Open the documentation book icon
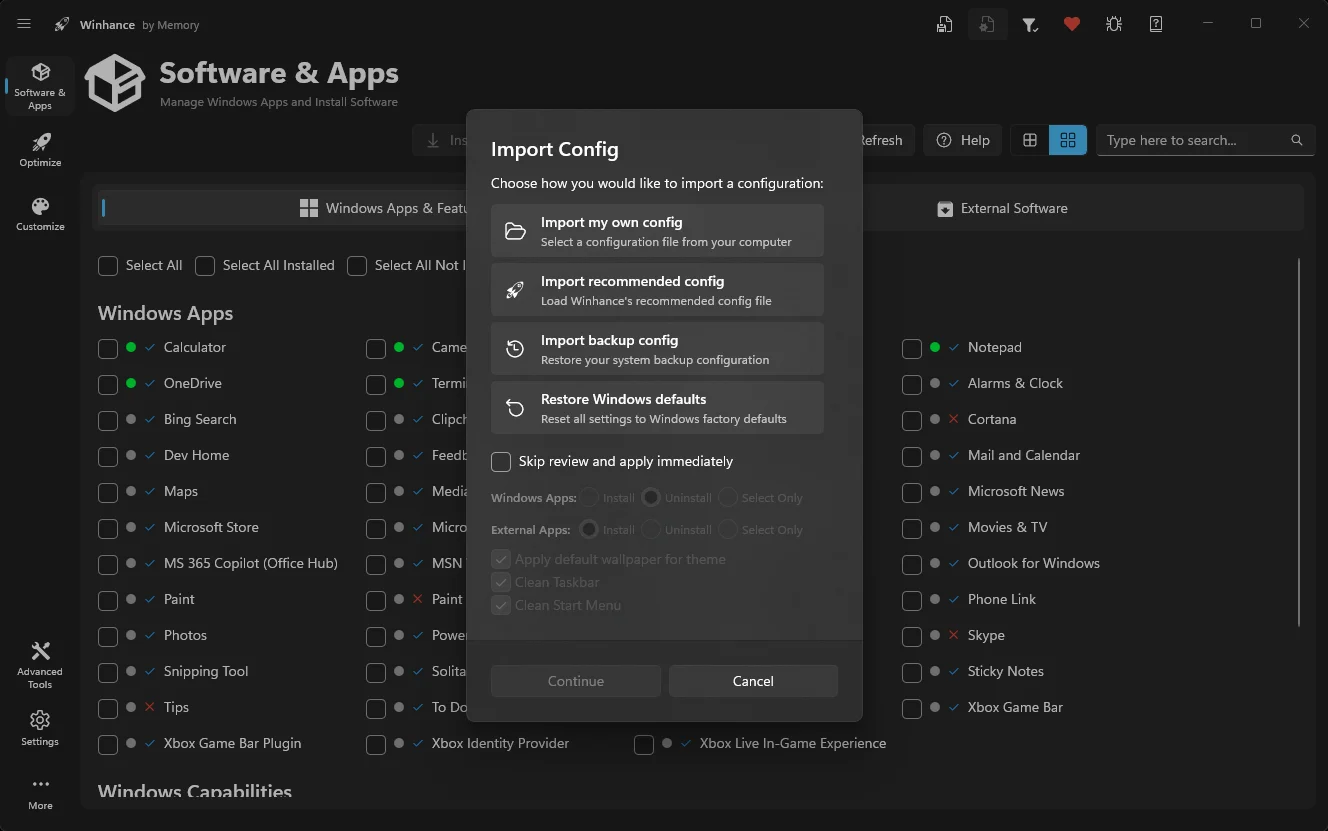This screenshot has height=831, width=1328. tap(1156, 24)
